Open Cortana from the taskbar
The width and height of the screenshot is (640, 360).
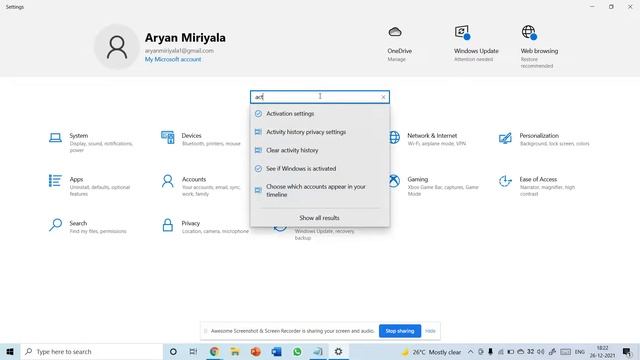pyautogui.click(x=173, y=351)
